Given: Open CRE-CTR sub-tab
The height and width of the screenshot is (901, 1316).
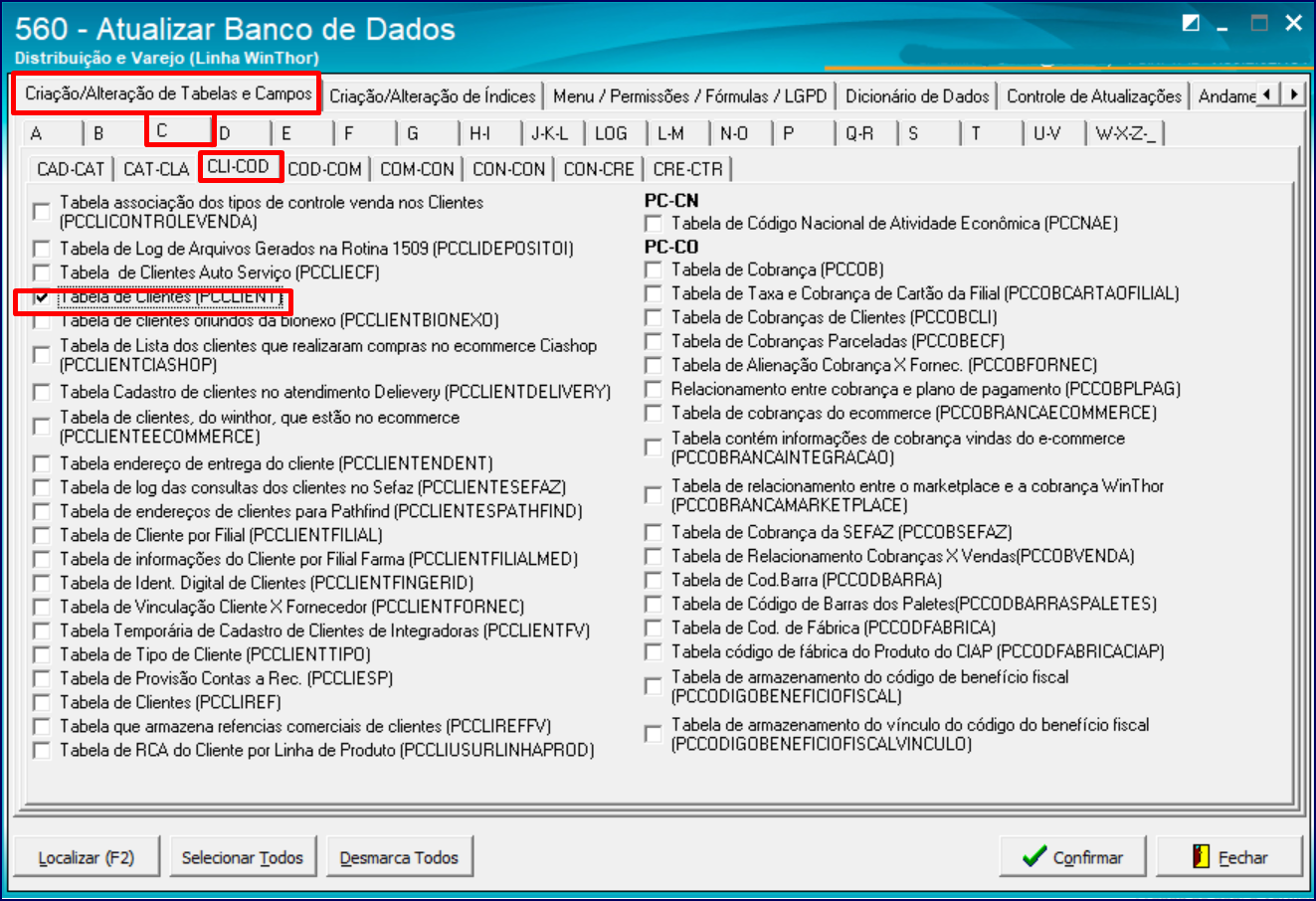Looking at the screenshot, I should pyautogui.click(x=688, y=169).
